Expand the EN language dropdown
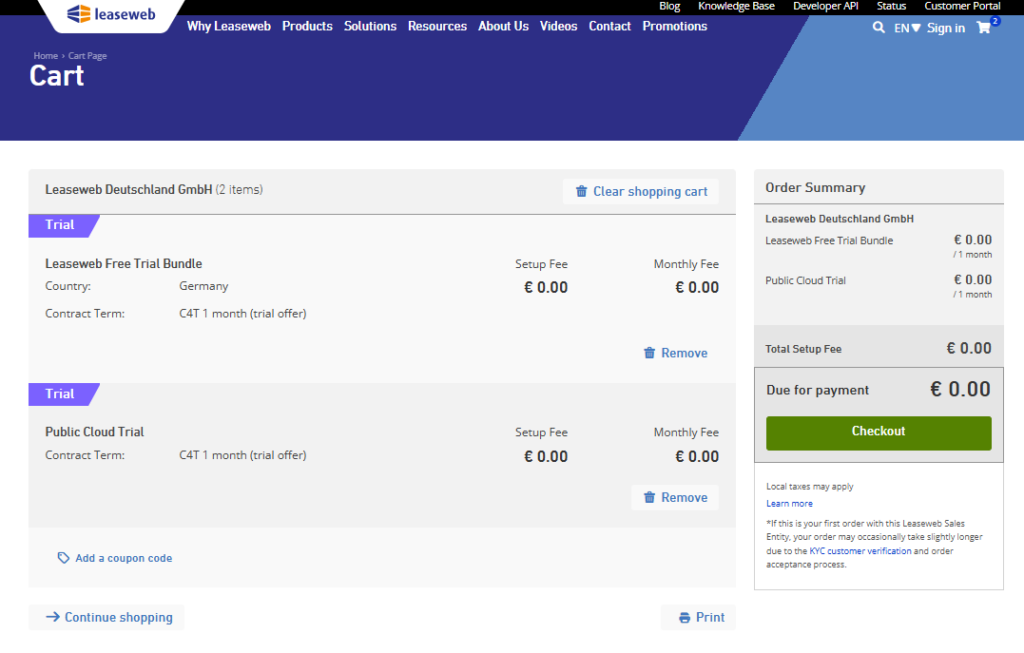This screenshot has height=653, width=1024. click(907, 28)
